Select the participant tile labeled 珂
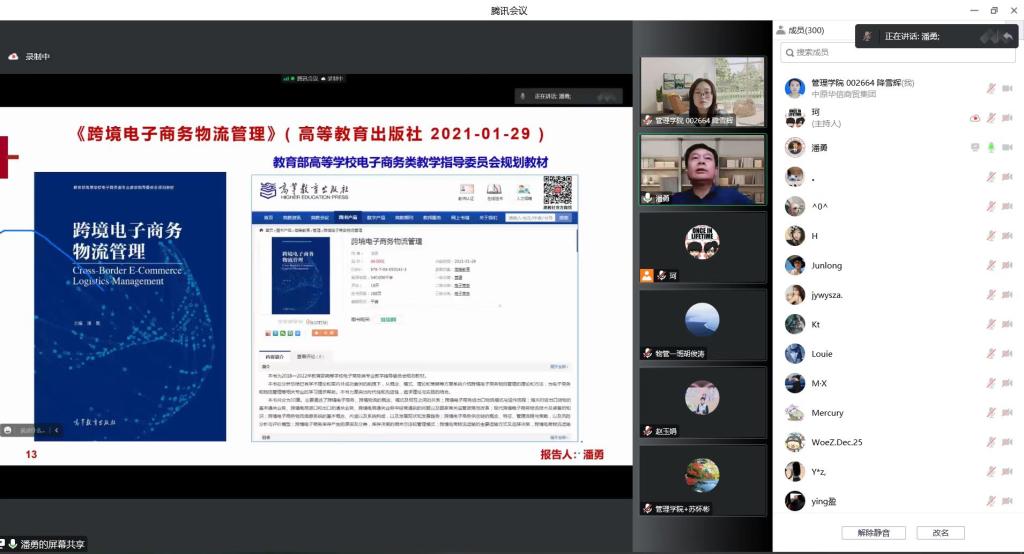Screen dimensions: 1024x554 coord(703,248)
